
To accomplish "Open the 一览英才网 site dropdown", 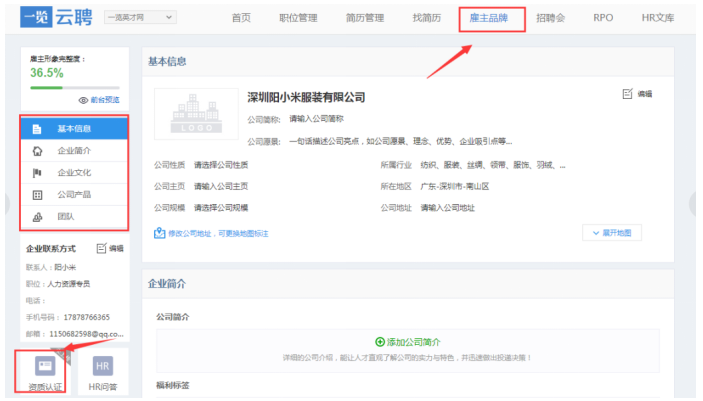I will [x=138, y=18].
